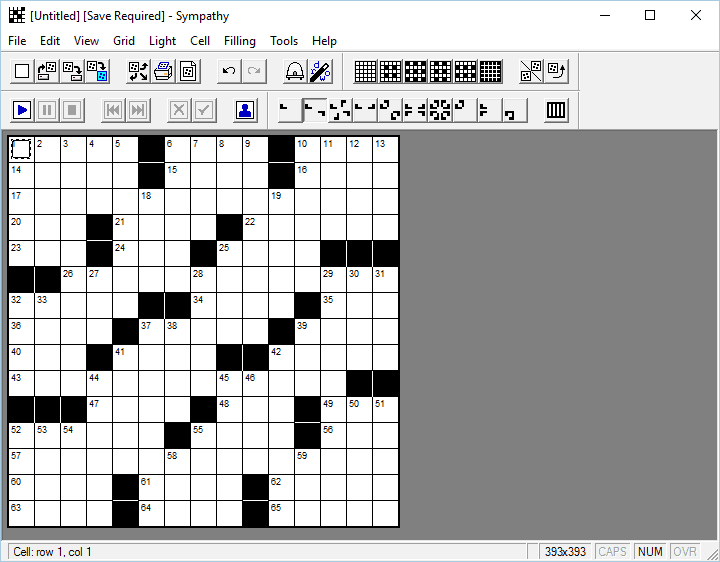Click the bell icon in the toolbar

[294, 71]
